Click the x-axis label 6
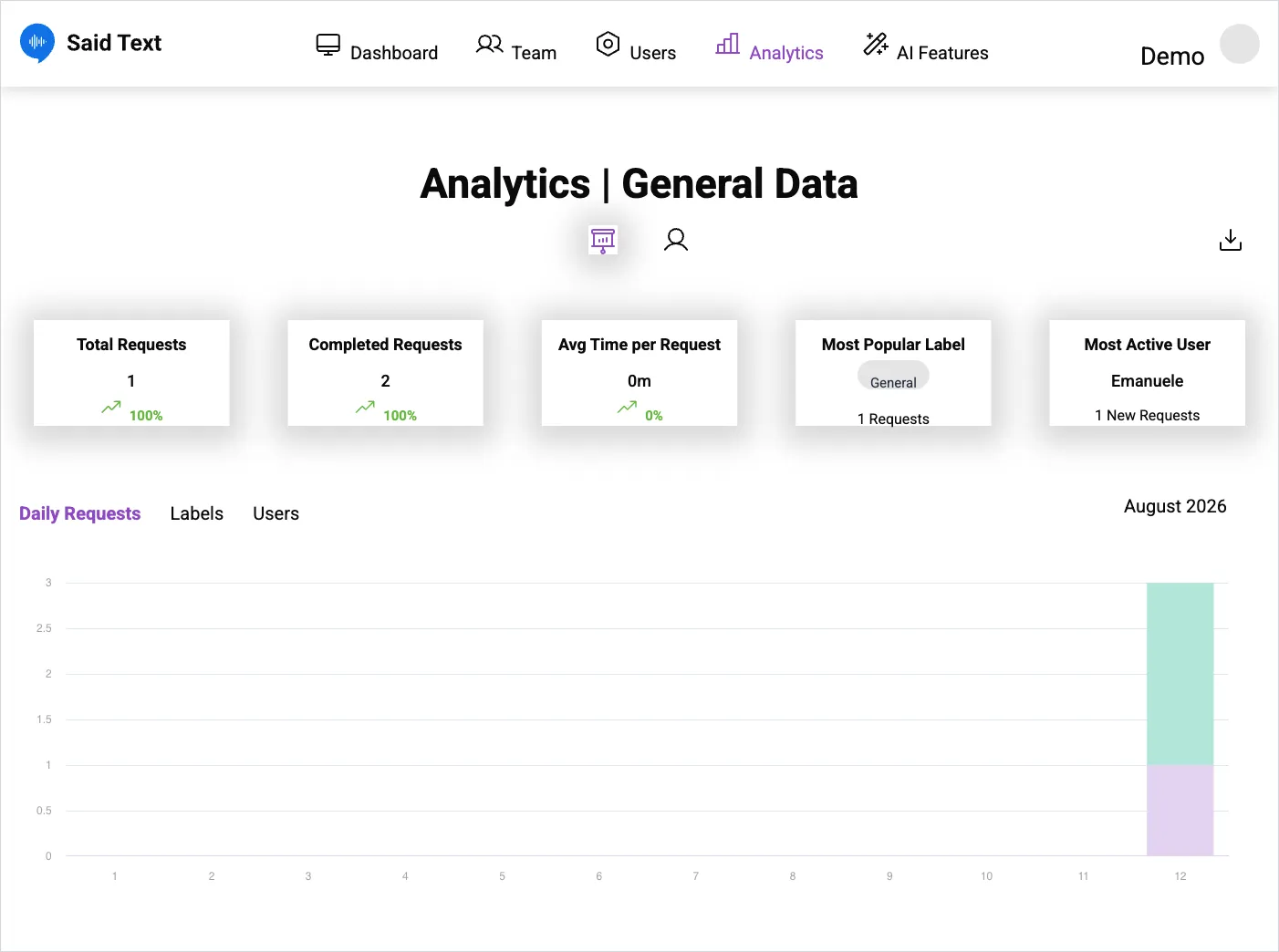 (x=599, y=876)
